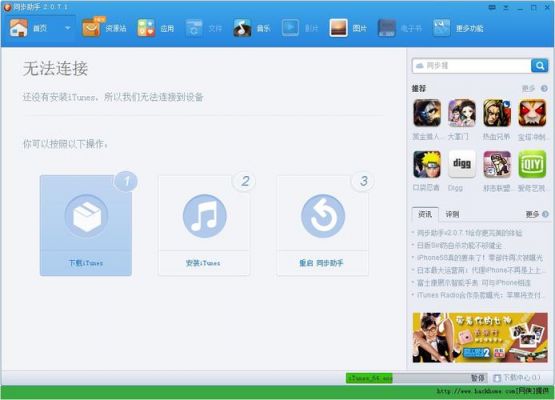Viewport: 555px width, 400px height.
Task: Click 更多 link beside news tabs
Action: [532, 214]
